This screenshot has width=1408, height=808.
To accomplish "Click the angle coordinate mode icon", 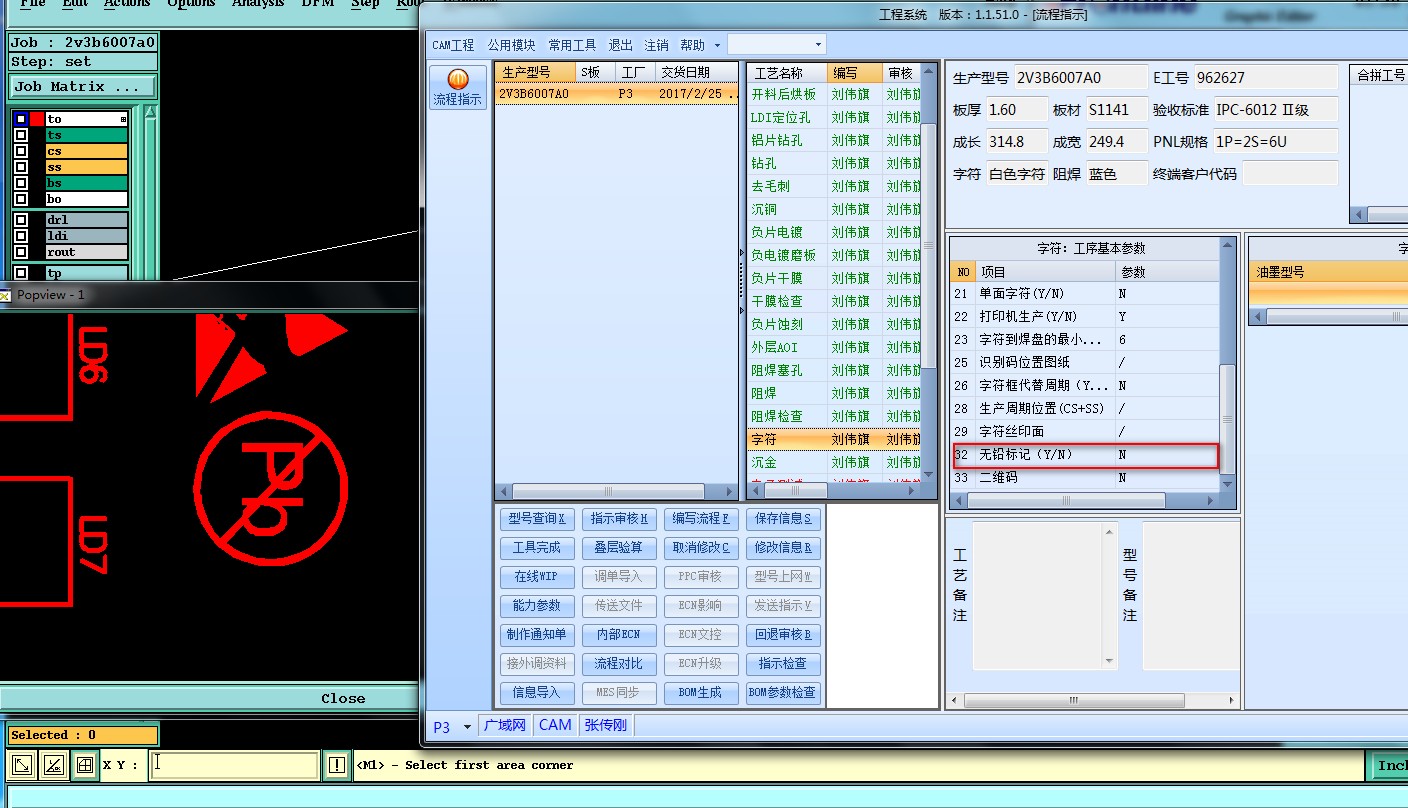I will click(x=54, y=766).
